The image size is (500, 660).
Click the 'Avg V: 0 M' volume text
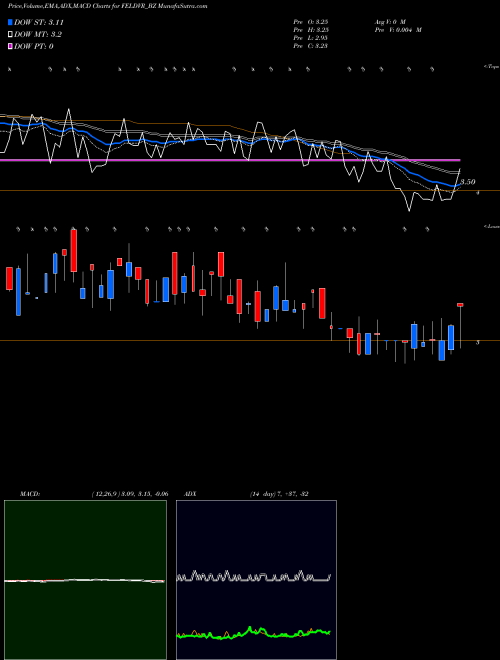point(390,21)
